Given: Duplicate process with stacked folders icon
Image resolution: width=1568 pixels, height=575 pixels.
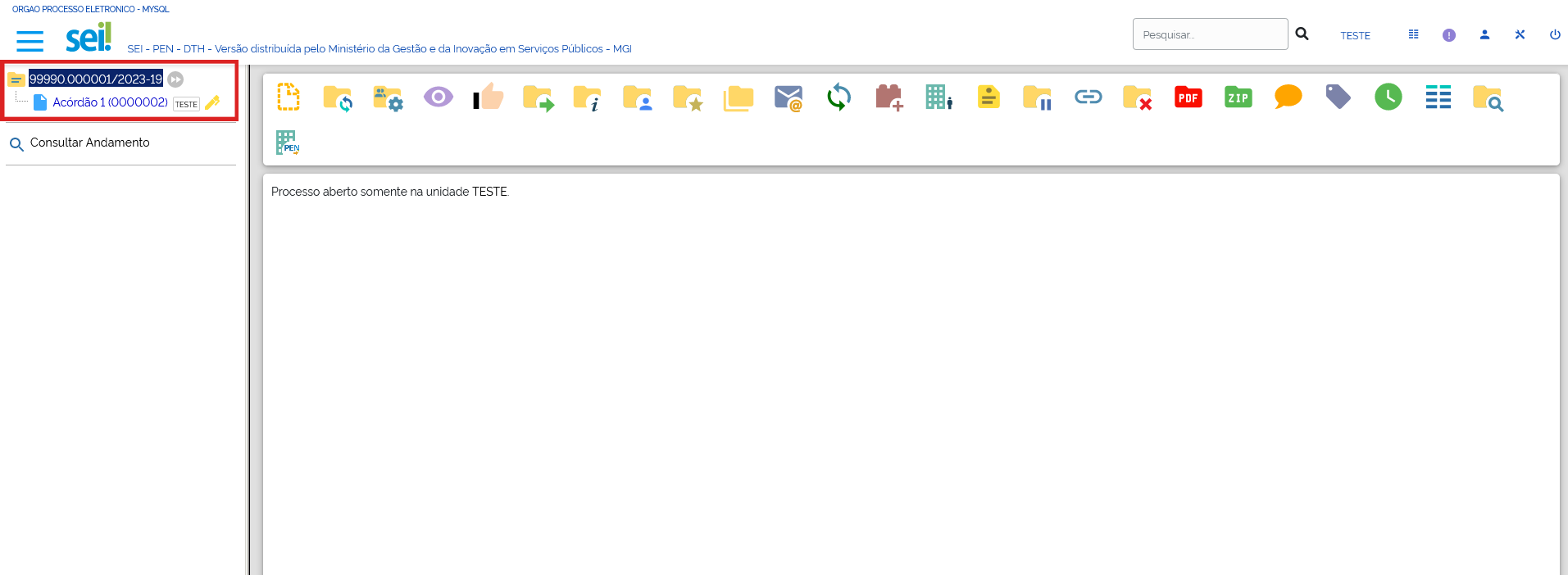Looking at the screenshot, I should point(739,98).
